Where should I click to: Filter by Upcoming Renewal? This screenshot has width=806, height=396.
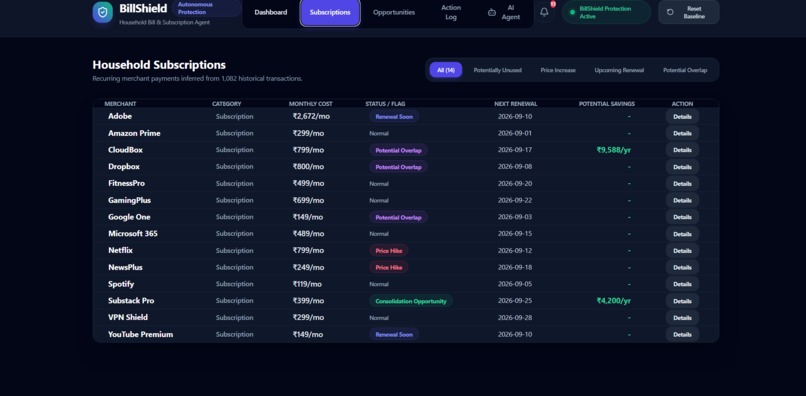coord(619,70)
